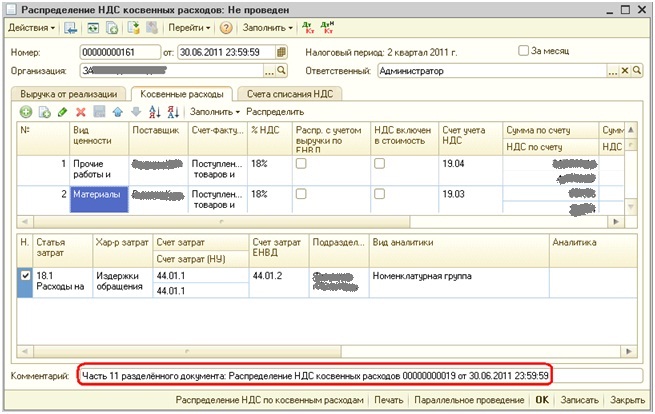The image size is (655, 414).
Task: Open the Счета списания НДС tab
Action: click(x=292, y=93)
